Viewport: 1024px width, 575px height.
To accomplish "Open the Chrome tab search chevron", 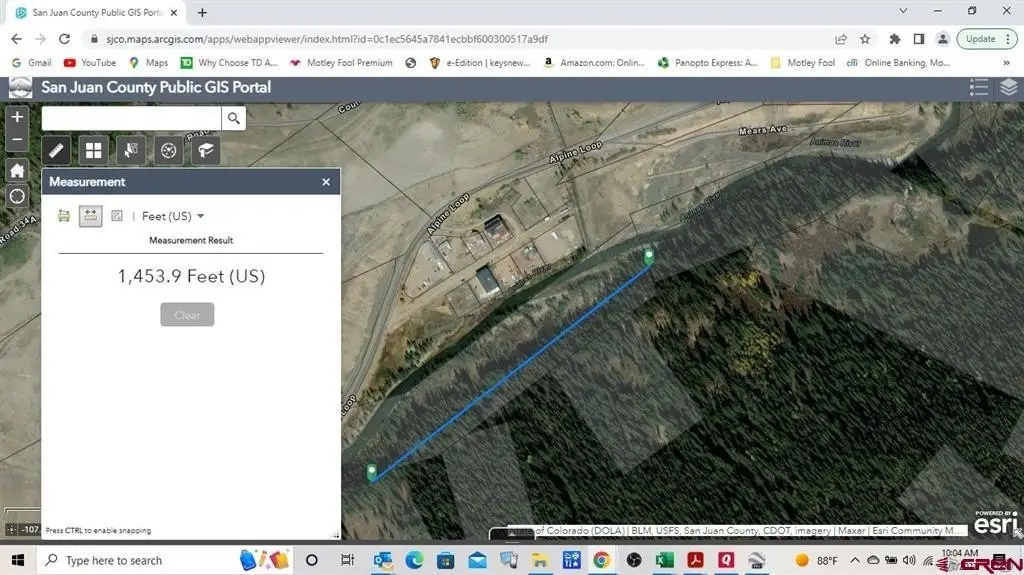I will 904,12.
